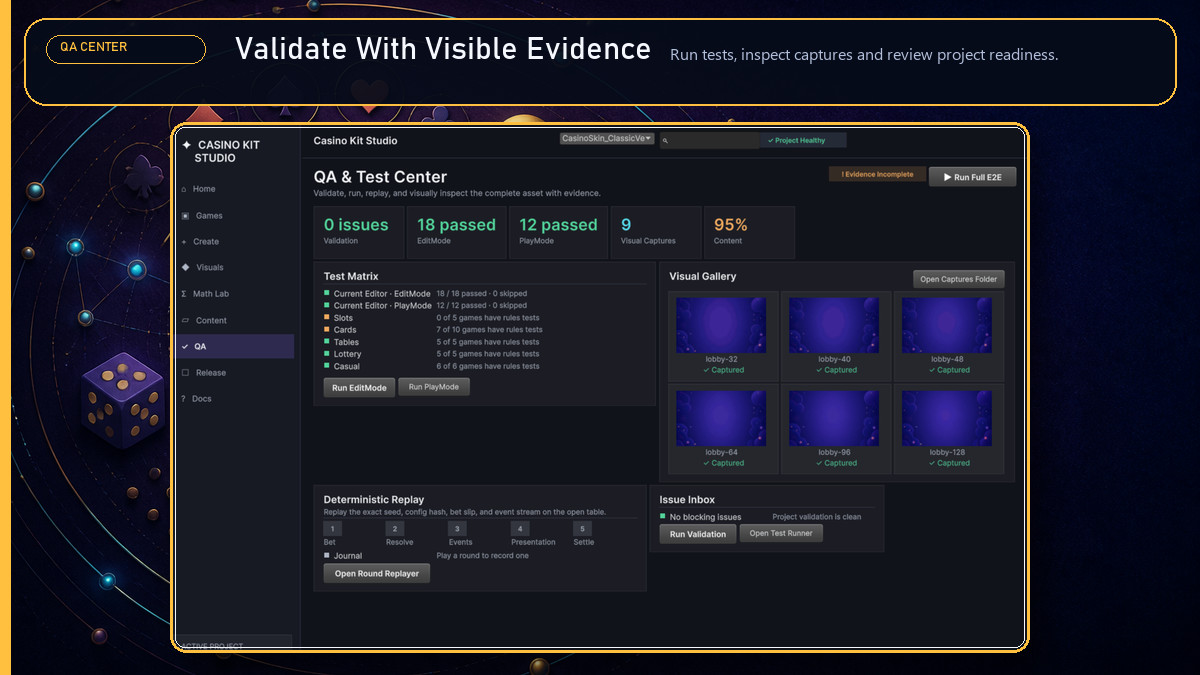Click the 95% Content card

(749, 232)
